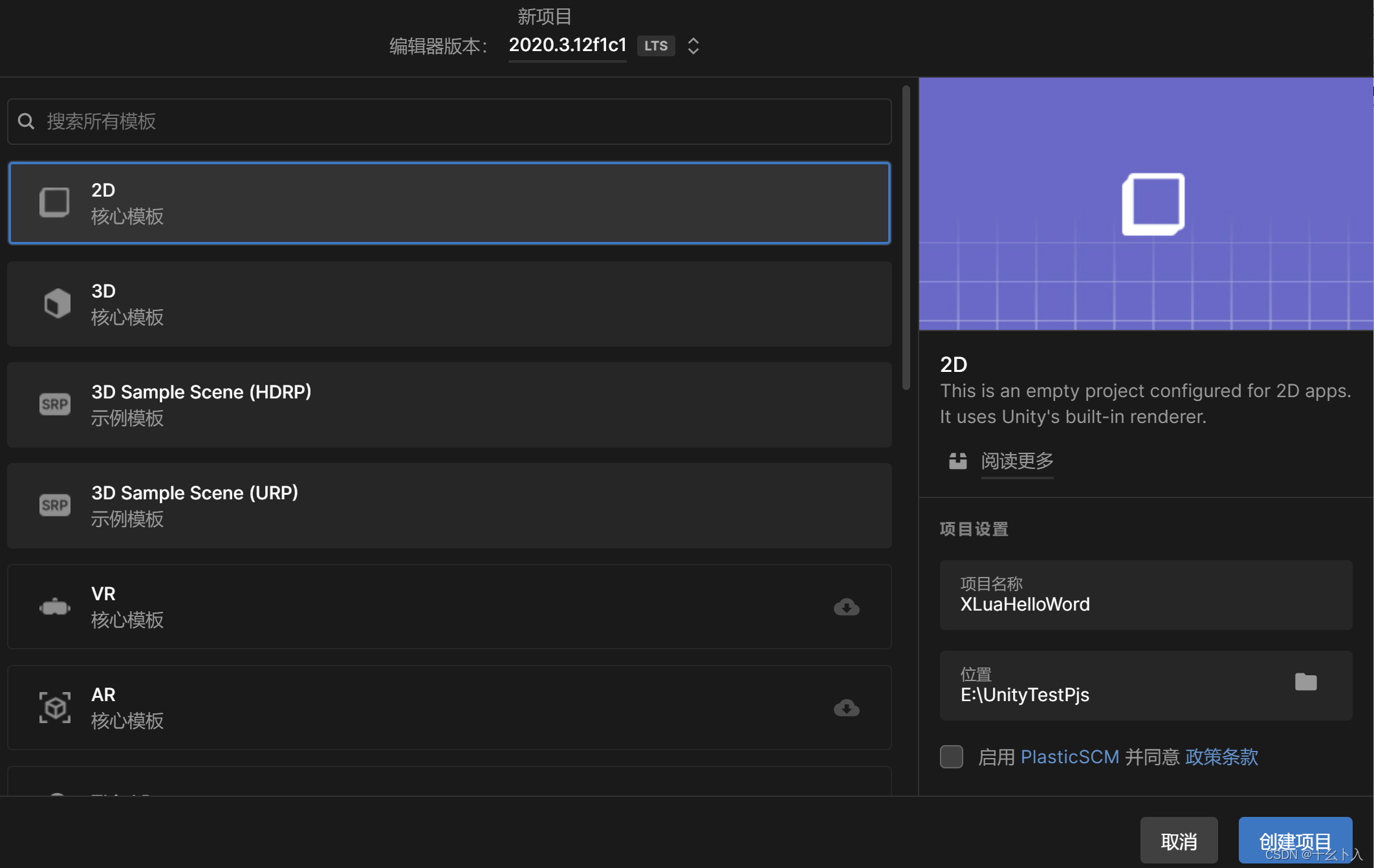Select the AR core template
This screenshot has width=1374, height=868.
pos(450,708)
